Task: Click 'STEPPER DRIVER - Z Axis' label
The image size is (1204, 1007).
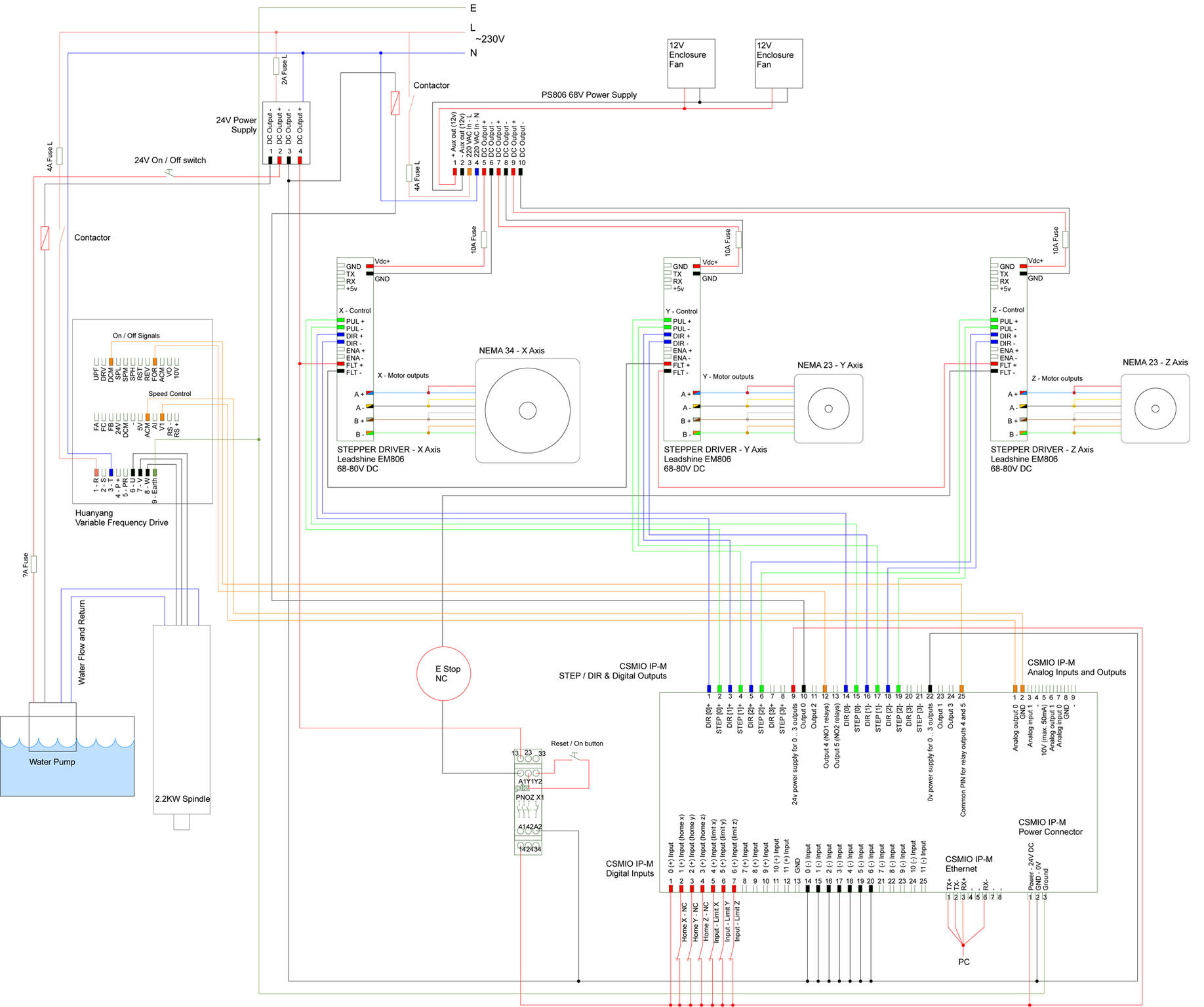Action: 1042,450
